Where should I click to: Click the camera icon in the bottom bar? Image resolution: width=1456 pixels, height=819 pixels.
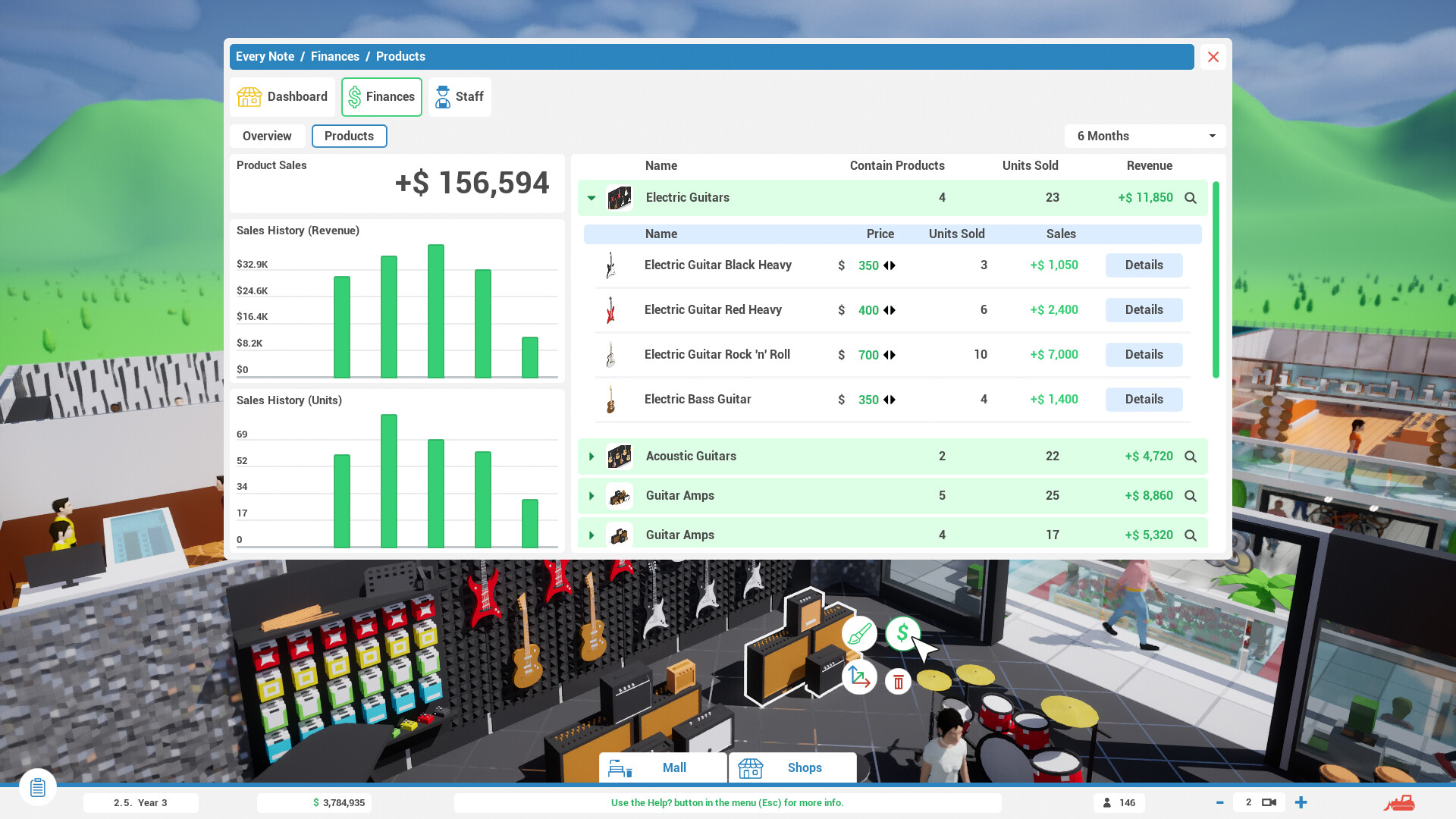[x=1269, y=802]
